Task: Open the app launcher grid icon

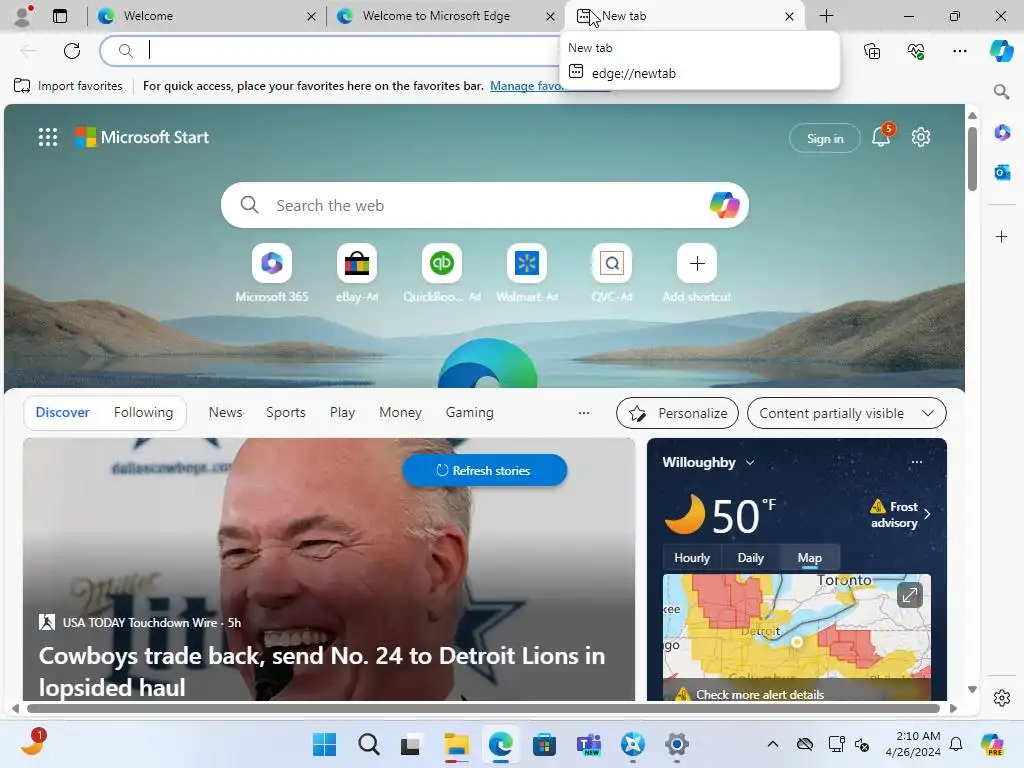Action: (48, 137)
